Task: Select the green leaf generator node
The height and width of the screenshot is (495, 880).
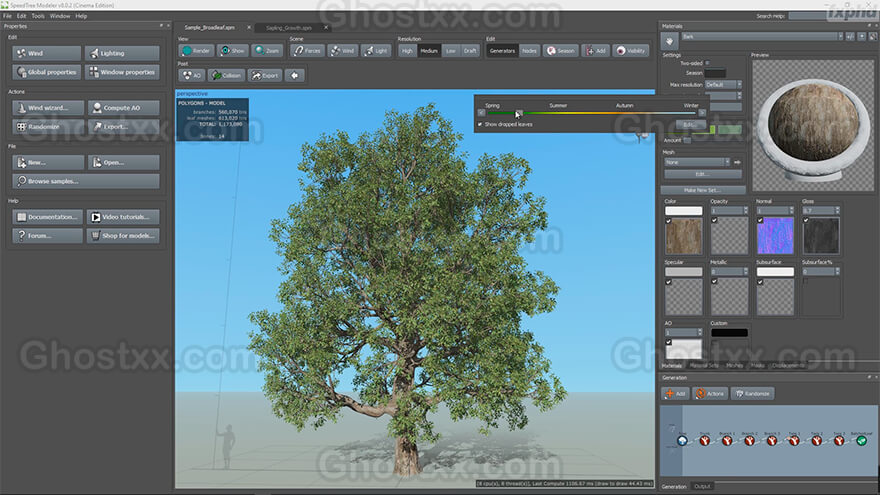Action: point(861,441)
